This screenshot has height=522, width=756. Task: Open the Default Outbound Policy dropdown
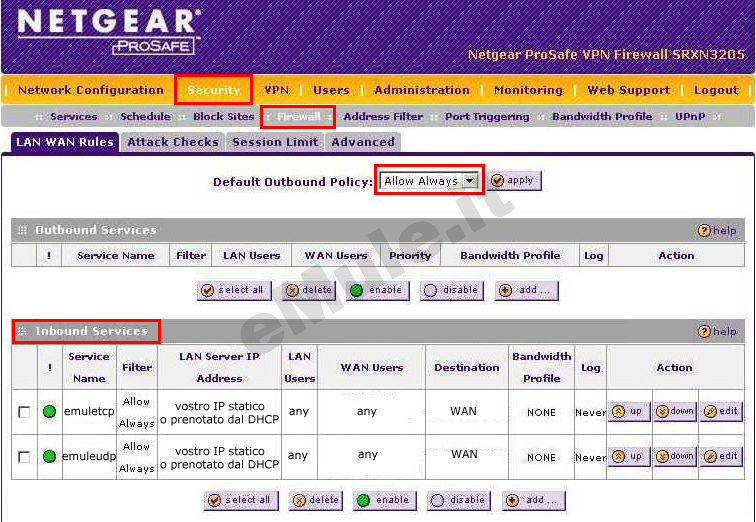click(429, 181)
